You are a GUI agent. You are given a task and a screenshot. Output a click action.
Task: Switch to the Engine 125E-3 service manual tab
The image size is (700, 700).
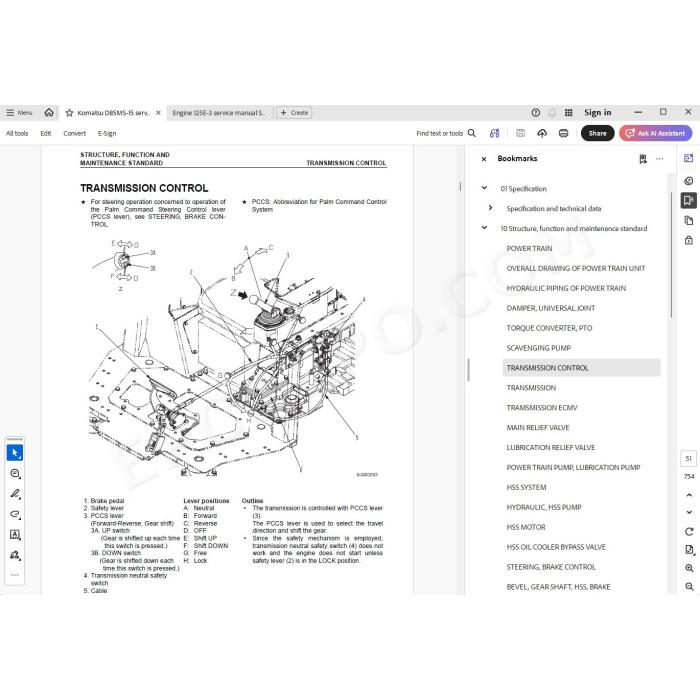(x=218, y=113)
